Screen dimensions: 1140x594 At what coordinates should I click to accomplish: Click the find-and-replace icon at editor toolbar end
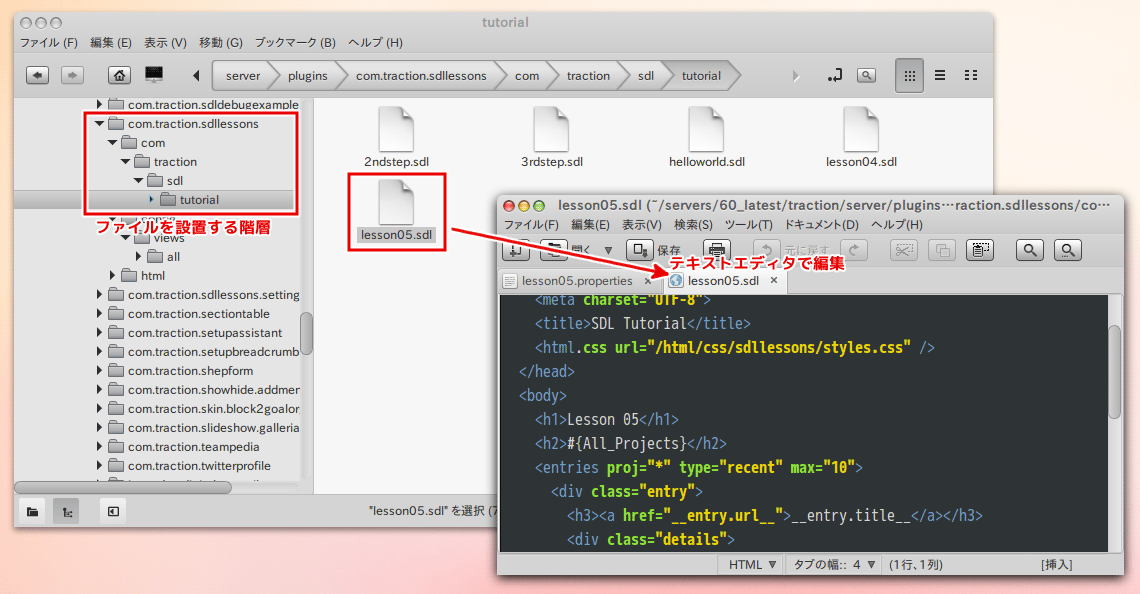click(1068, 250)
